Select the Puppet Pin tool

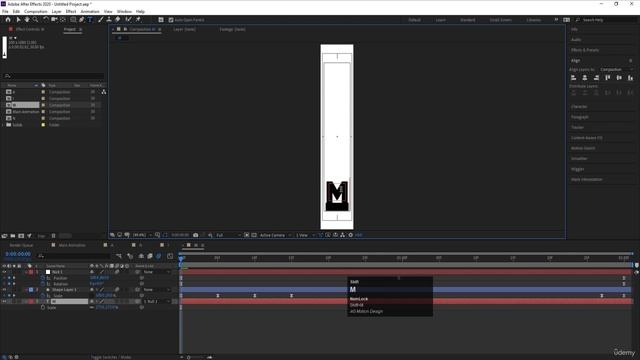pos(138,19)
